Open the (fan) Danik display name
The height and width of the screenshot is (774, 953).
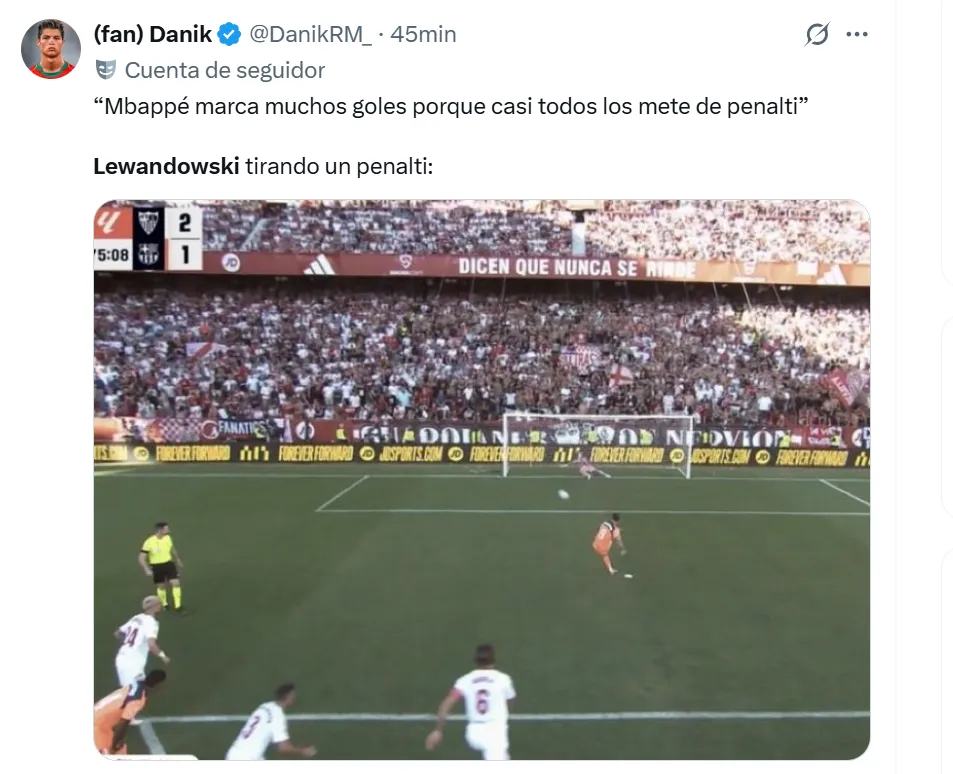153,35
